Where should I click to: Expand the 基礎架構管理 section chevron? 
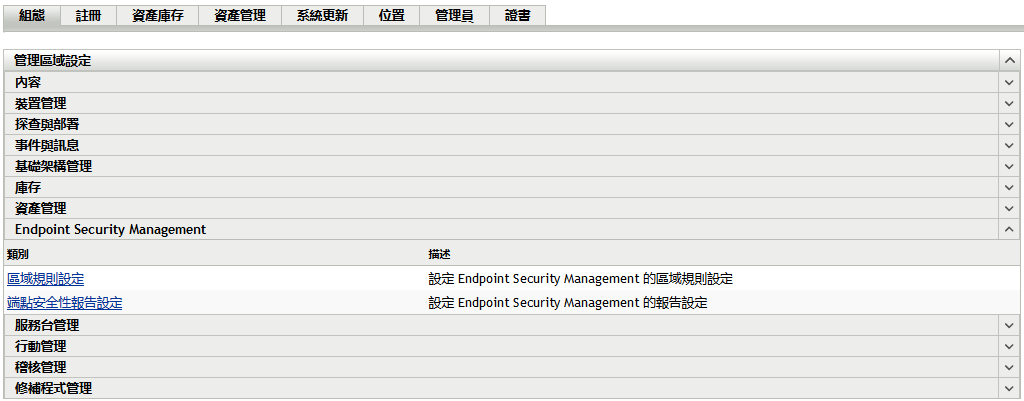point(1009,166)
